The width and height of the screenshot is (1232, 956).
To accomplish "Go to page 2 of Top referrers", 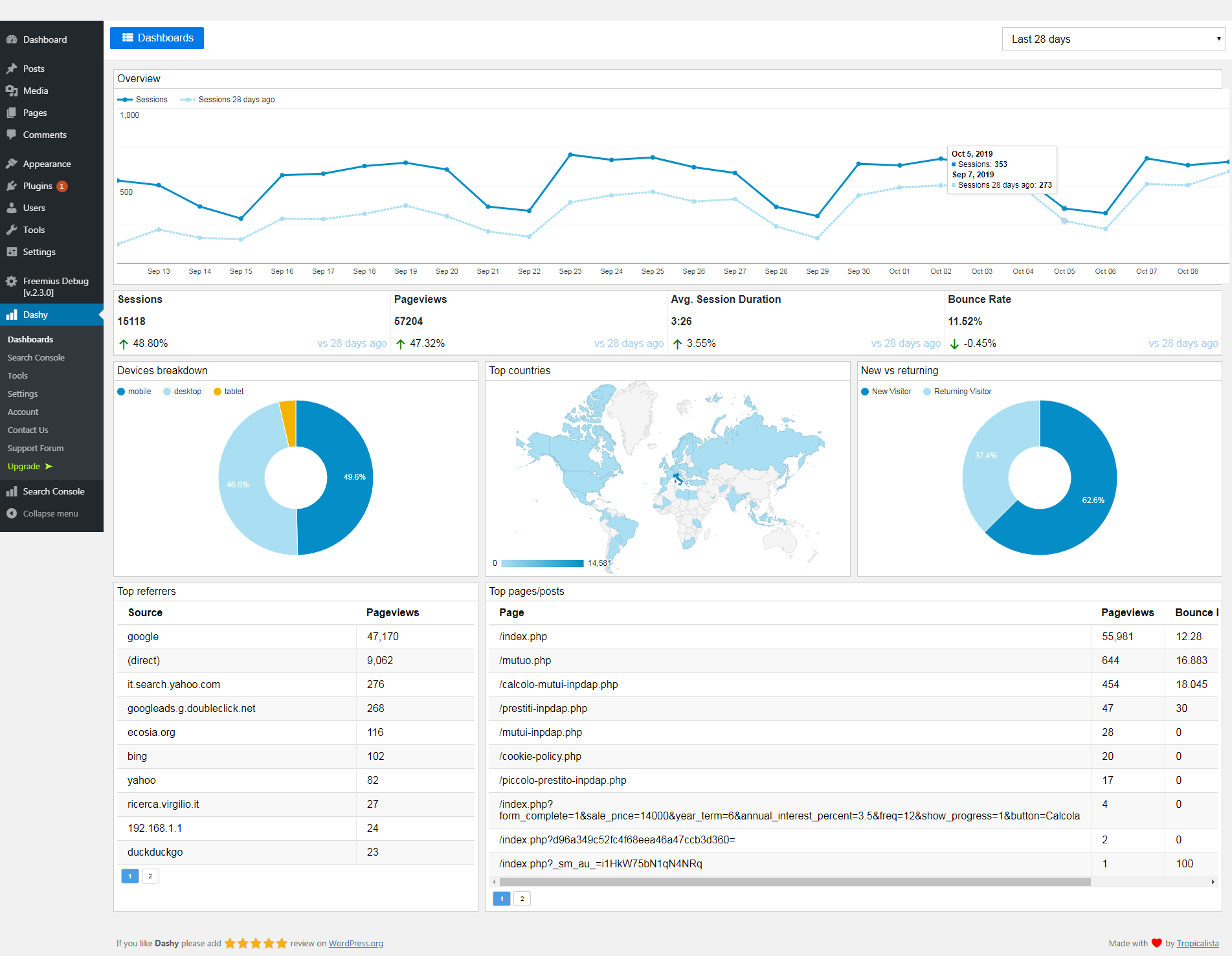I will pos(150,876).
